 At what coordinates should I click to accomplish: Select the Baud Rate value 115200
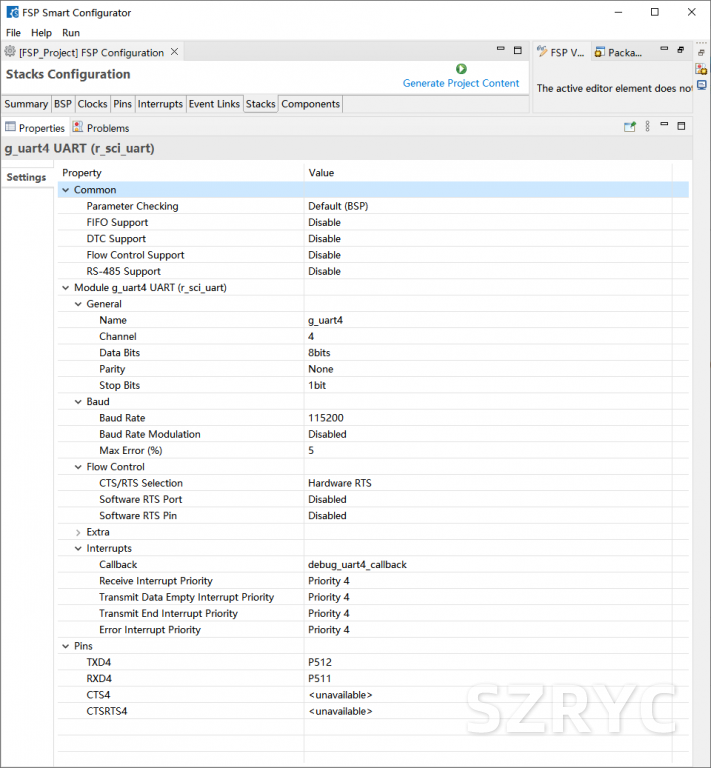pyautogui.click(x=326, y=418)
